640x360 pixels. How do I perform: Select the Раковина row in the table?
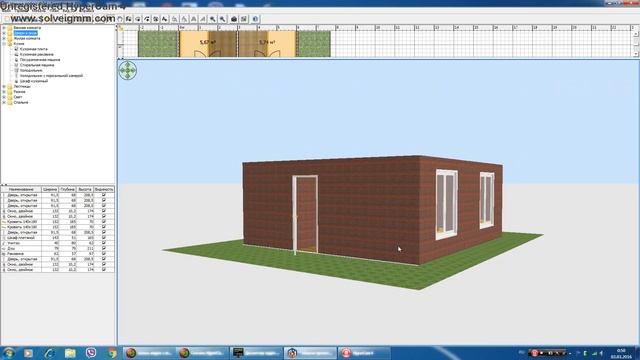58,253
